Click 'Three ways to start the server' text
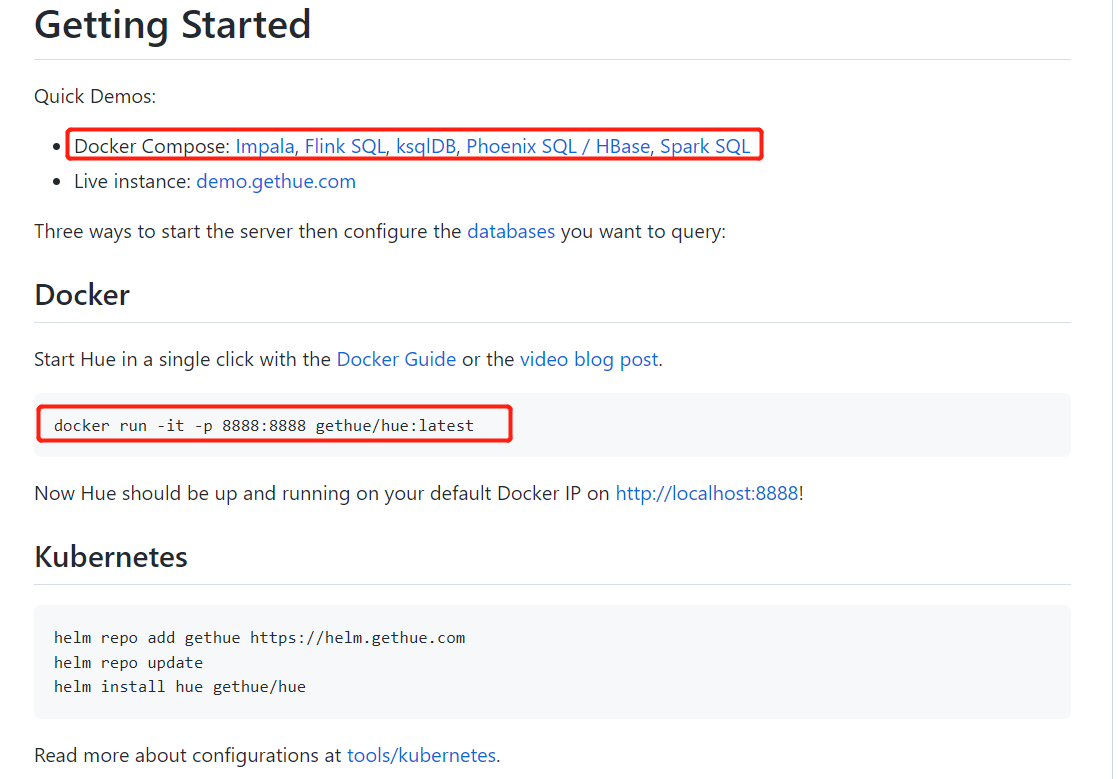The height and width of the screenshot is (779, 1118). [x=165, y=232]
